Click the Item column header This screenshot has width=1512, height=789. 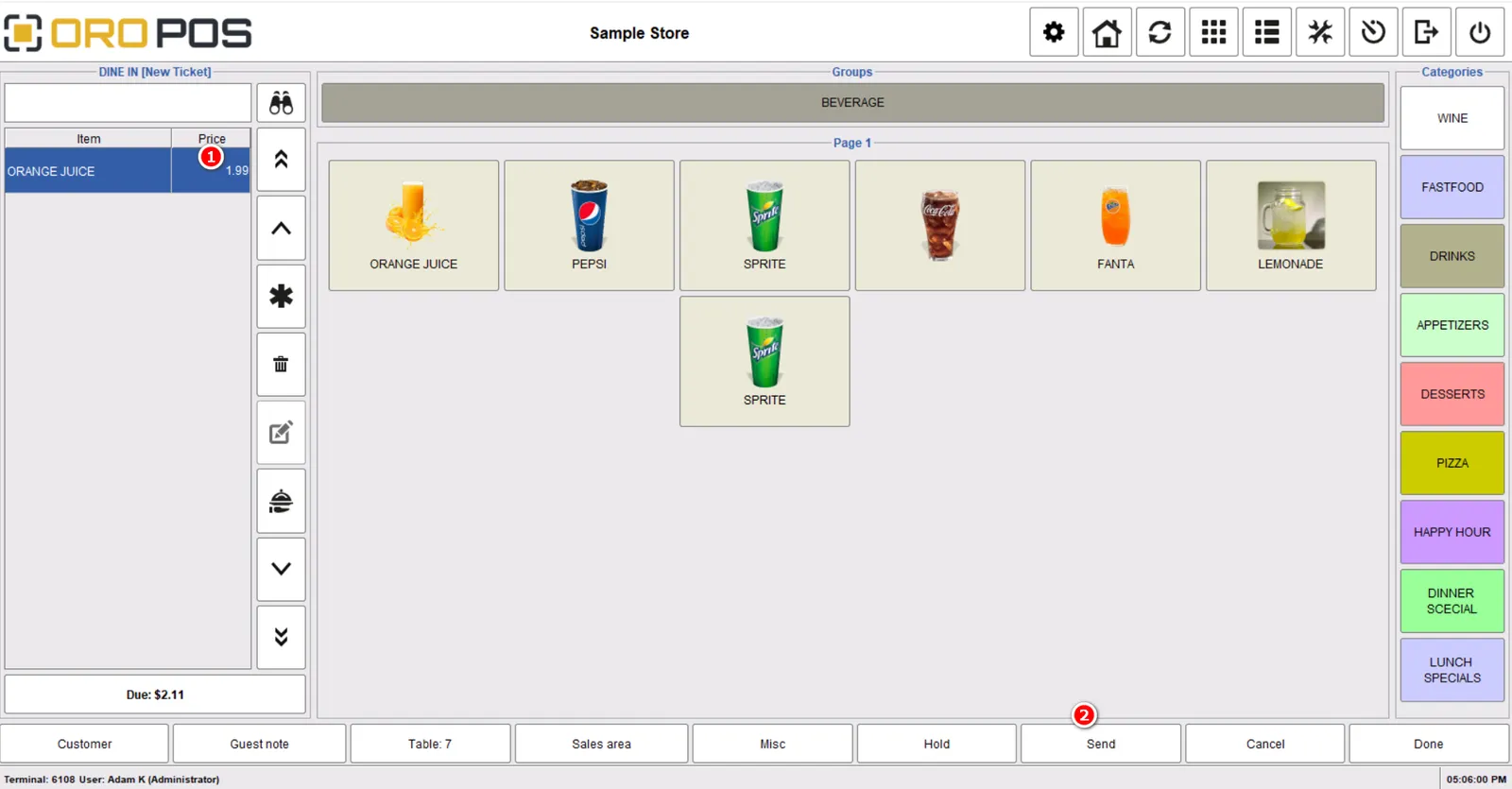(x=88, y=139)
